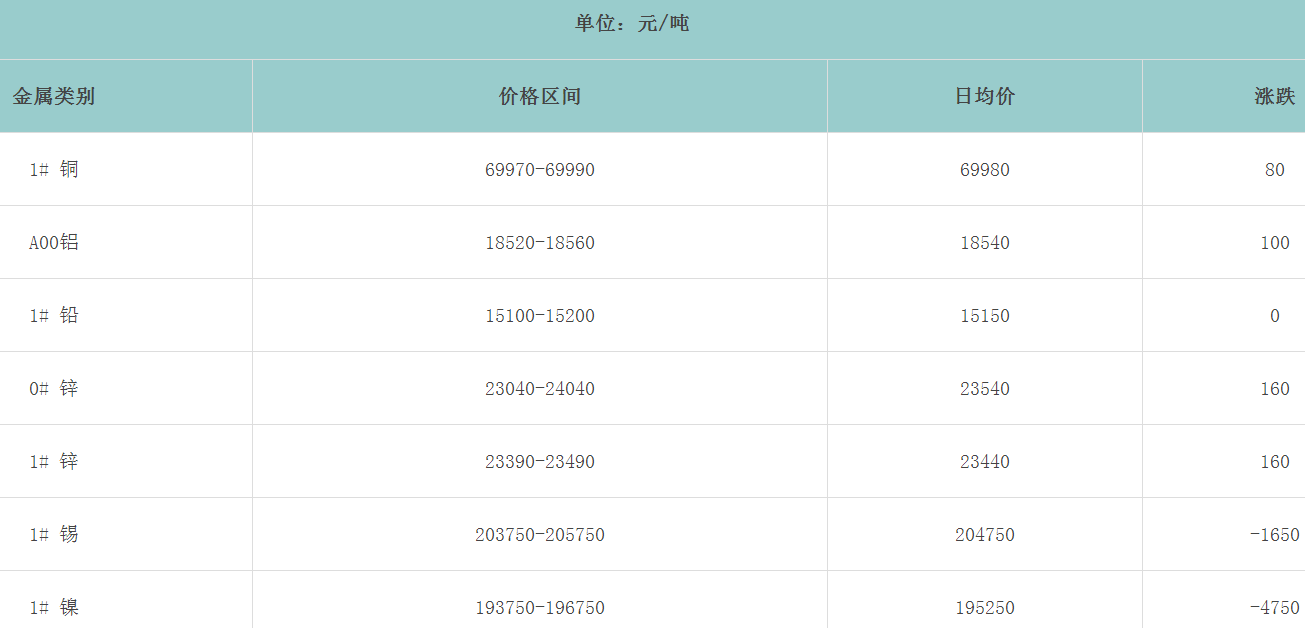Select tin price range 203750-205750

click(x=539, y=535)
